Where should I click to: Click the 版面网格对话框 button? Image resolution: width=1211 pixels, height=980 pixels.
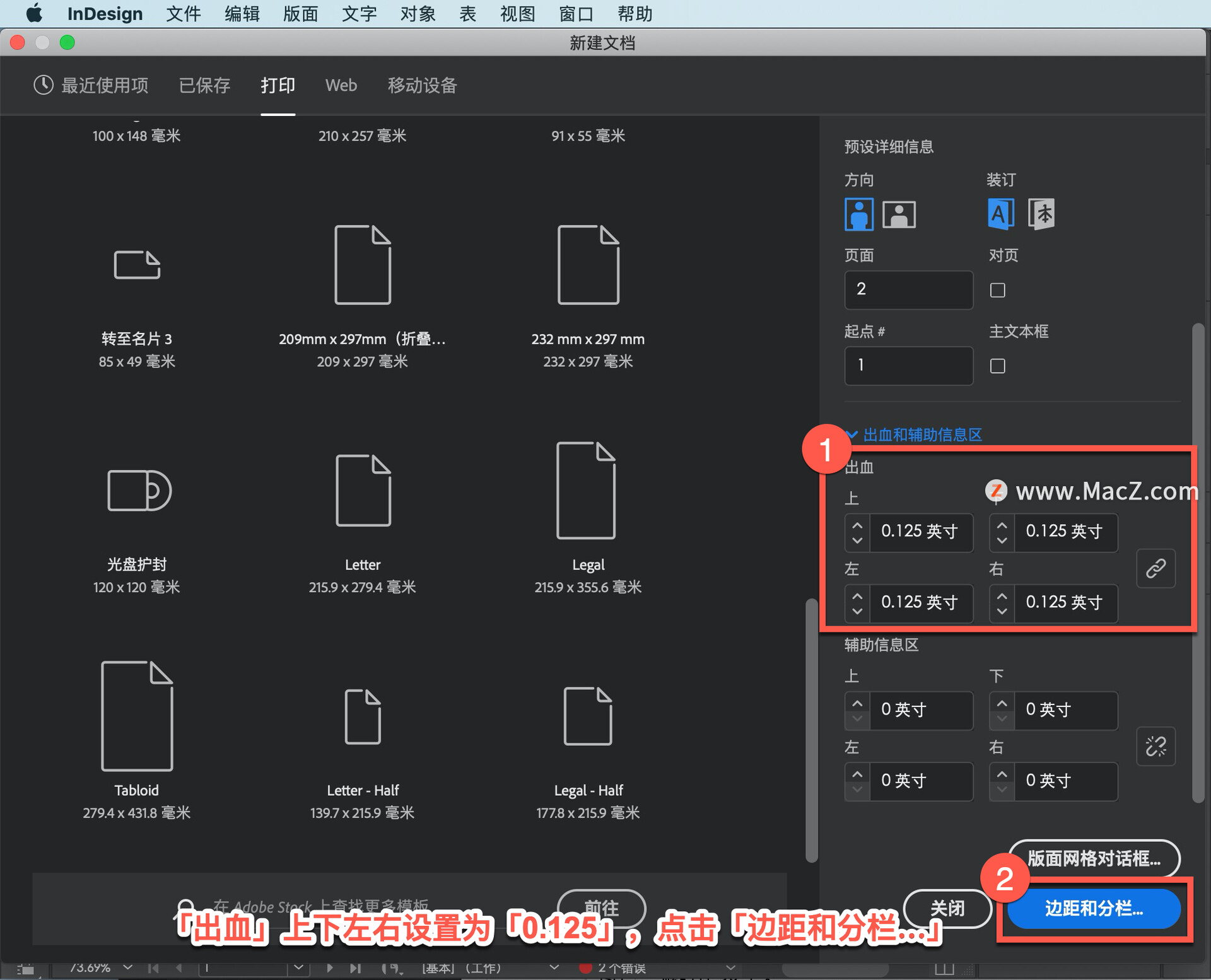tap(1094, 858)
